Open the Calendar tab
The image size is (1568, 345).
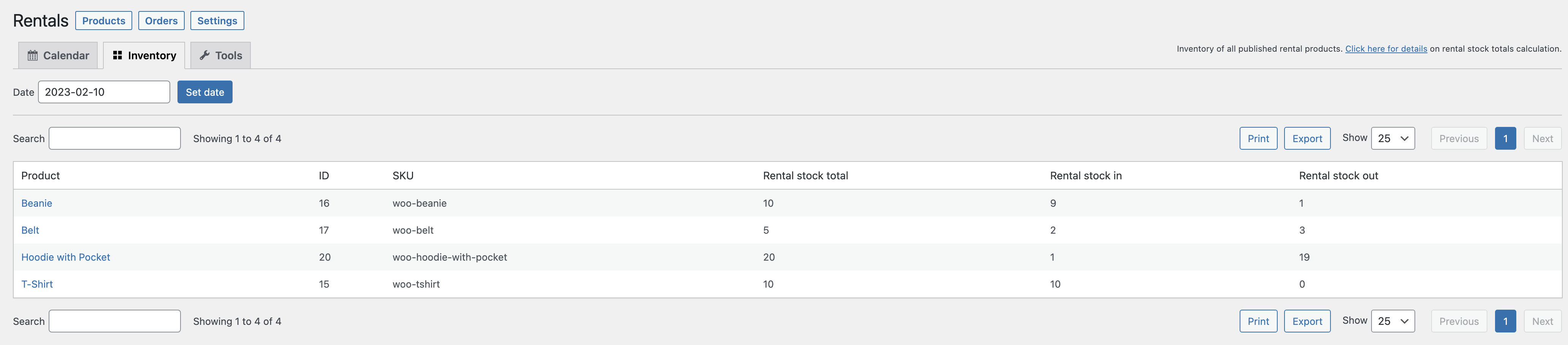tap(59, 55)
